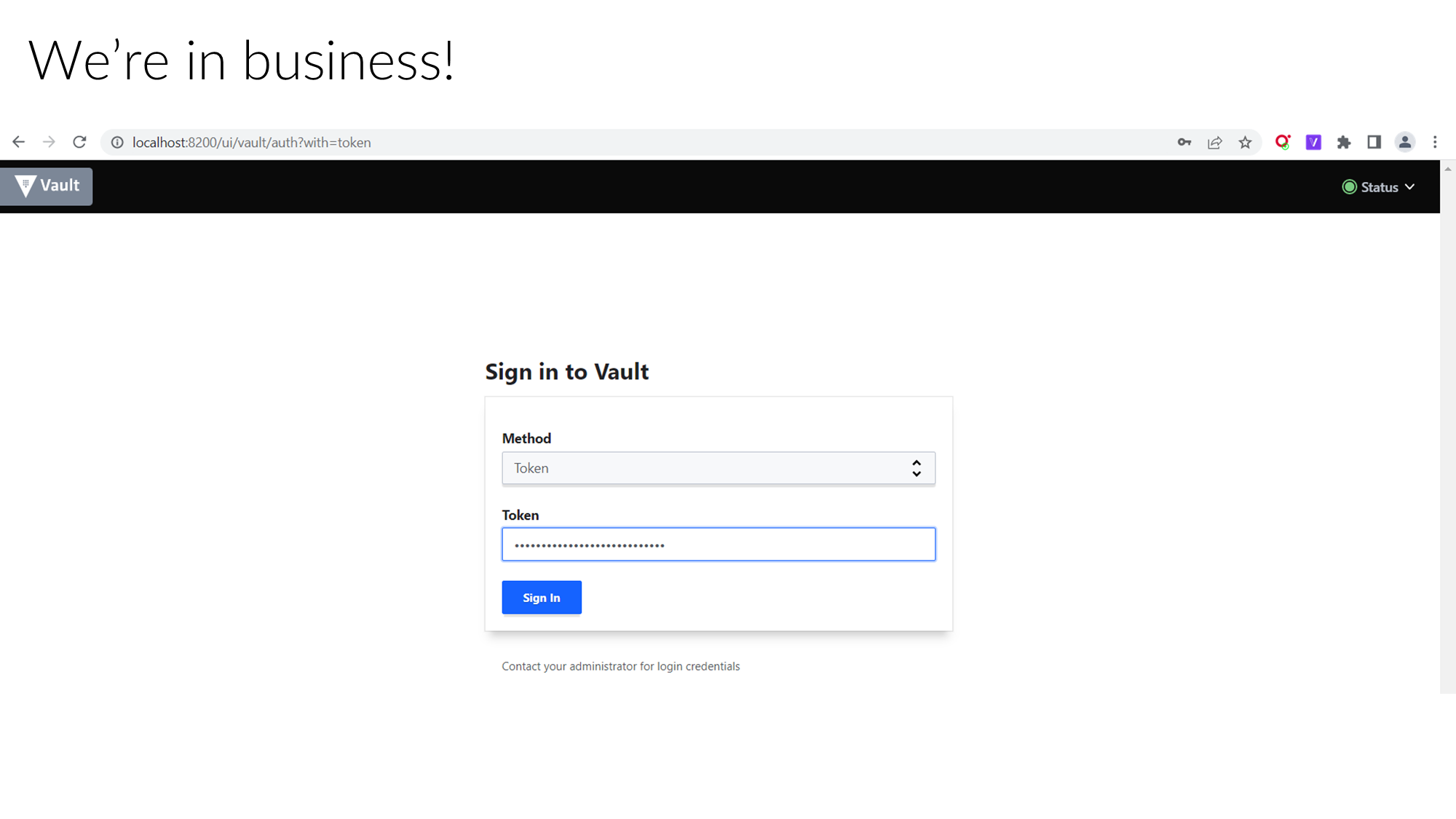Click the red extension icon in toolbar
Screen dimensions: 1456x819
[1283, 143]
